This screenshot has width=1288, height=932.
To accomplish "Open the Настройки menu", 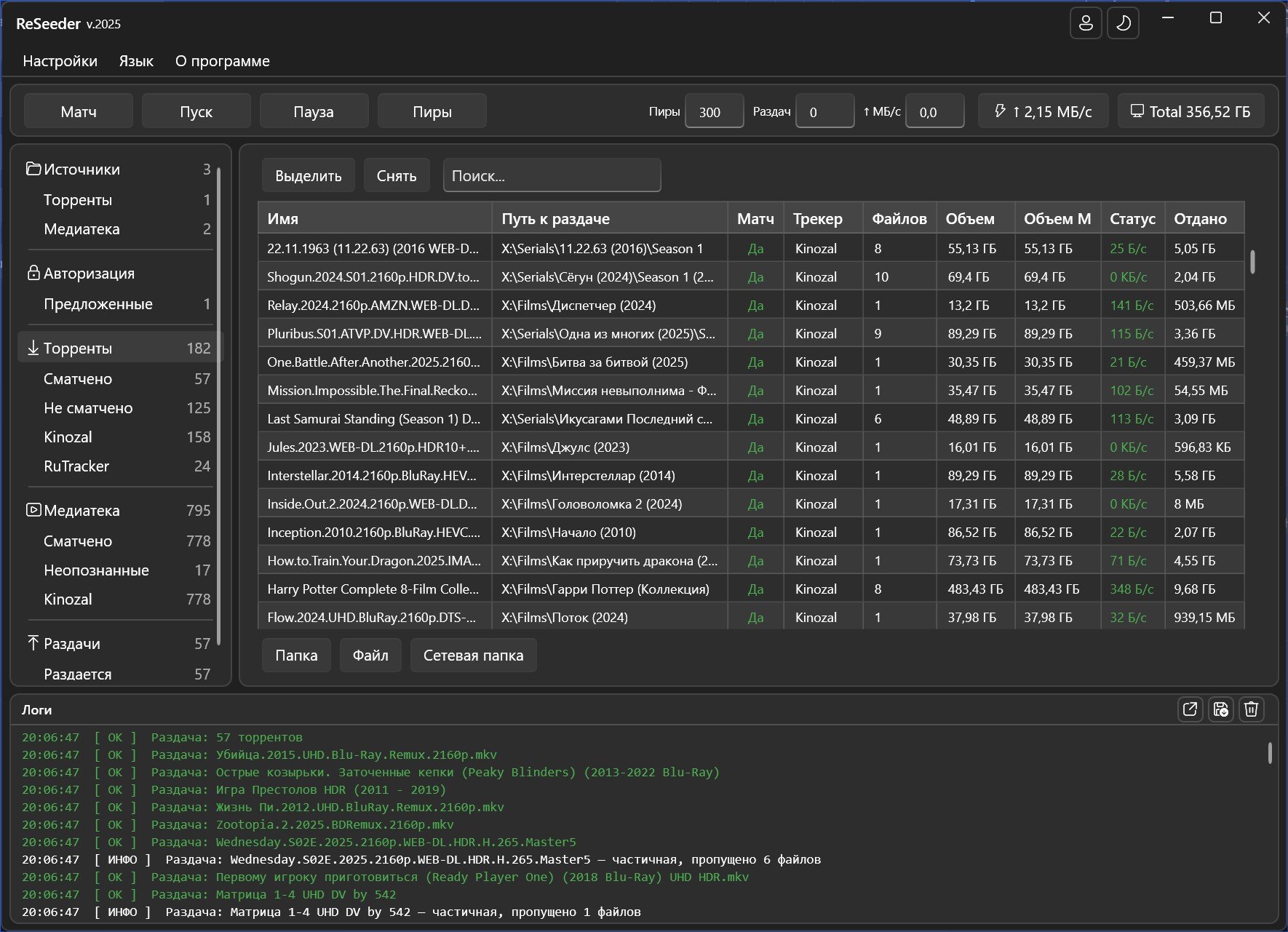I will pos(60,61).
